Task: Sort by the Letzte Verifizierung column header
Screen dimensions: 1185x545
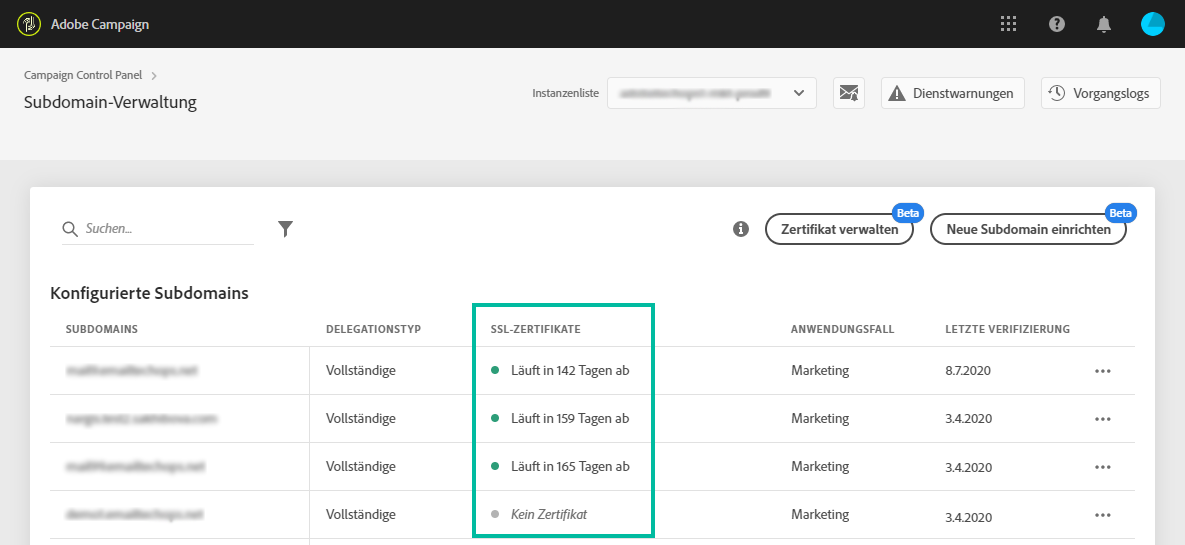Action: point(1008,329)
